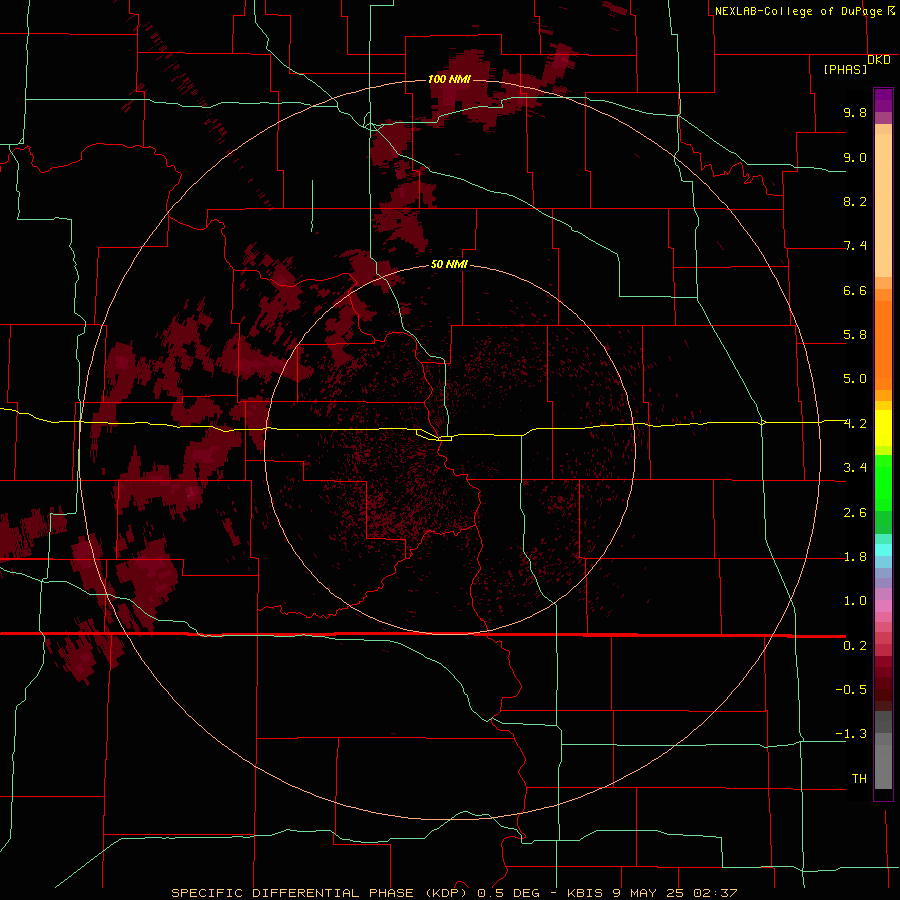This screenshot has height=900, width=900.
Task: Click the DKD label above the color scale
Action: pos(879,60)
